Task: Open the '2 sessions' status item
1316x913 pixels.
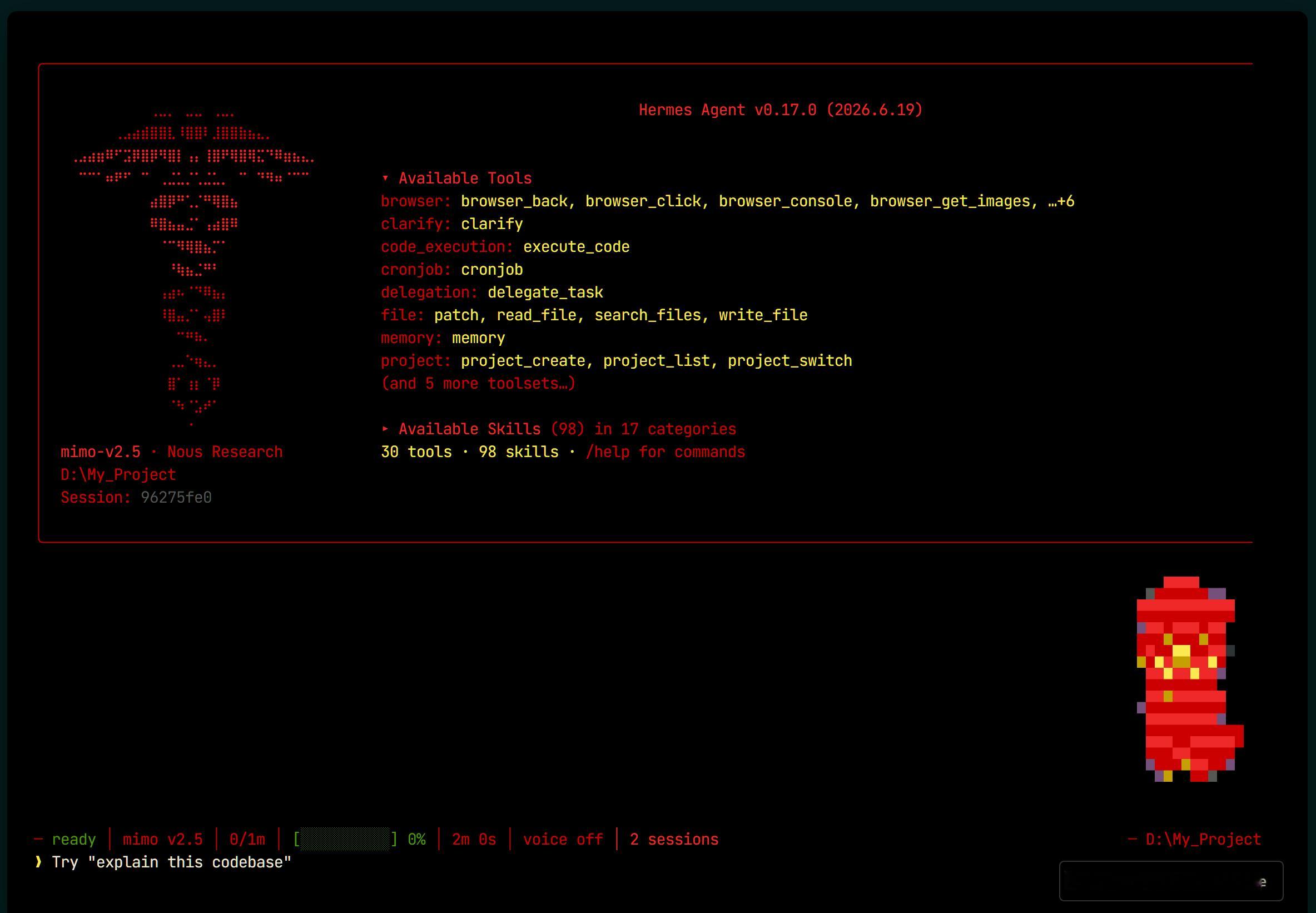Action: [674, 839]
